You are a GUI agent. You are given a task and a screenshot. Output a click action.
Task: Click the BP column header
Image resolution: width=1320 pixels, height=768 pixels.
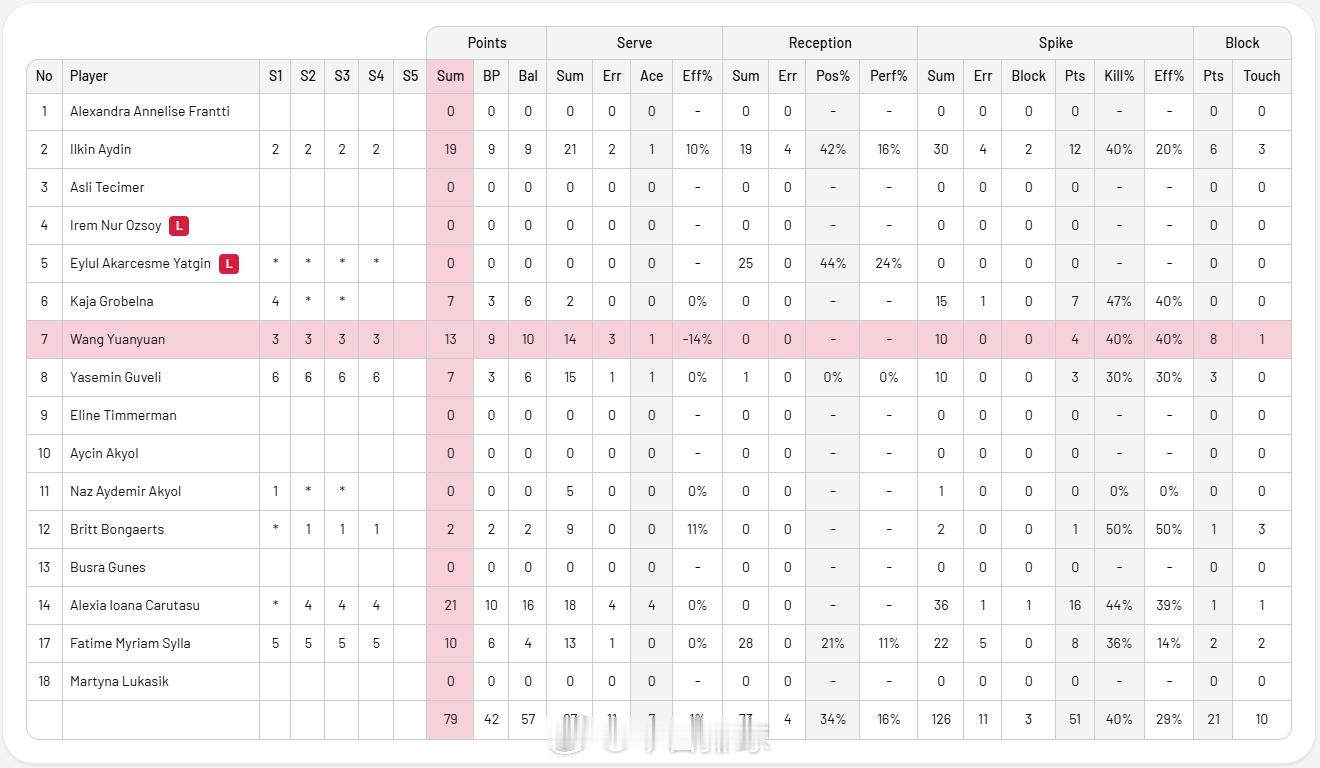(491, 76)
